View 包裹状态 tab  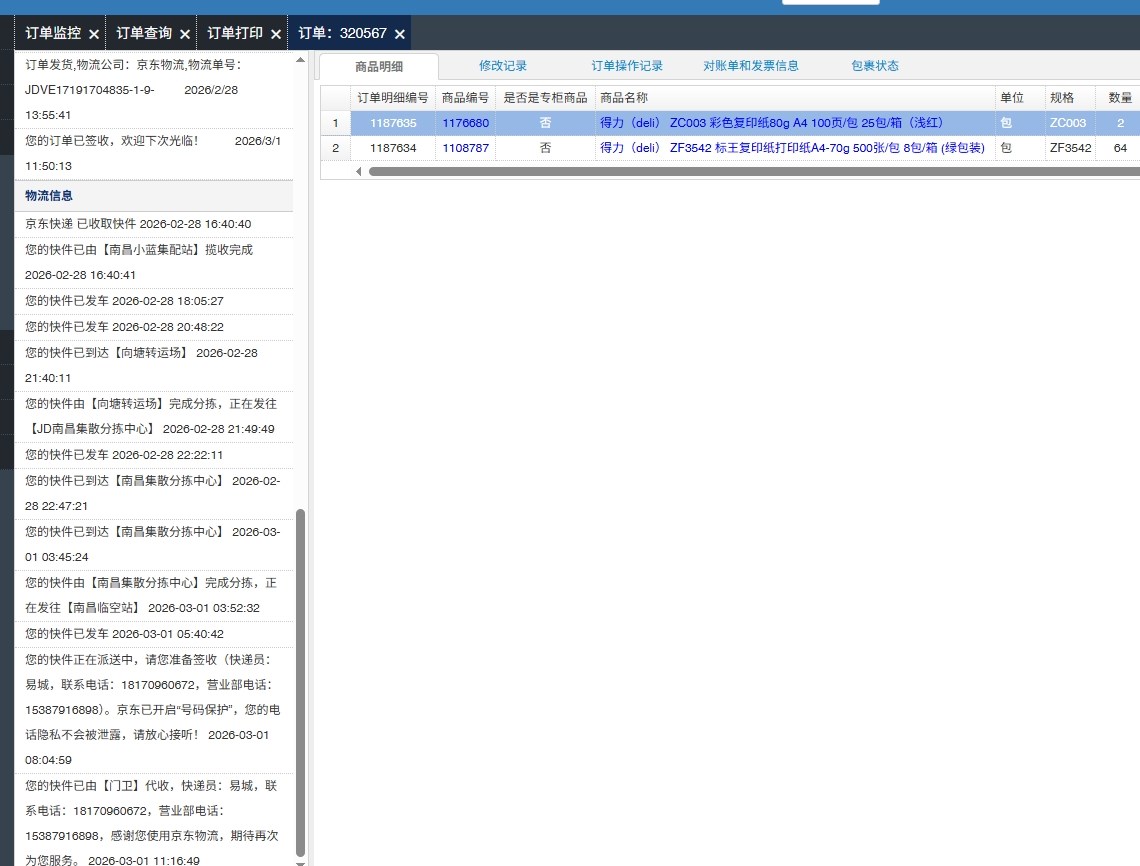coord(875,66)
